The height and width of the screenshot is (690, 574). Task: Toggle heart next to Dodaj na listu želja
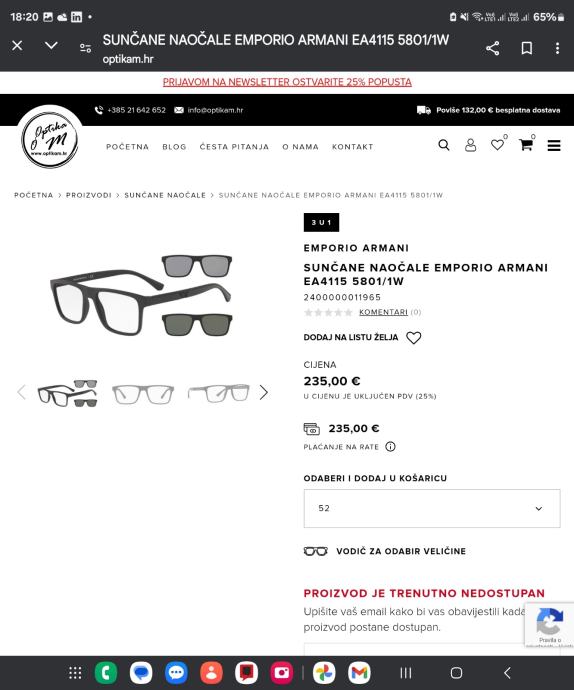[x=413, y=338]
